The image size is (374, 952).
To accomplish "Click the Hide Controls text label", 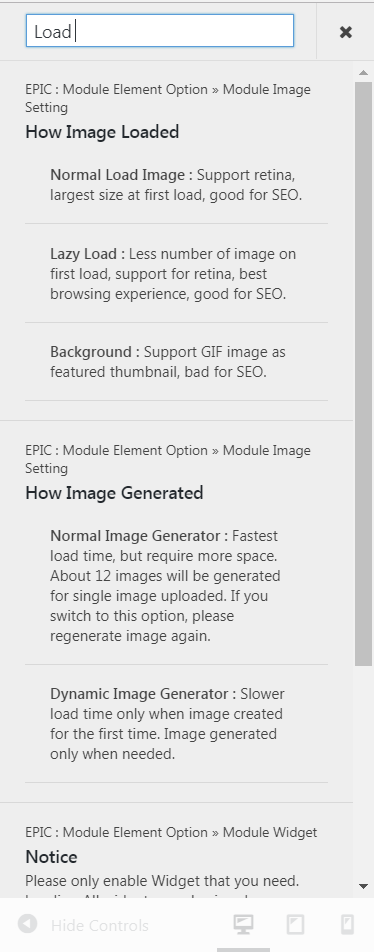I will click(100, 925).
